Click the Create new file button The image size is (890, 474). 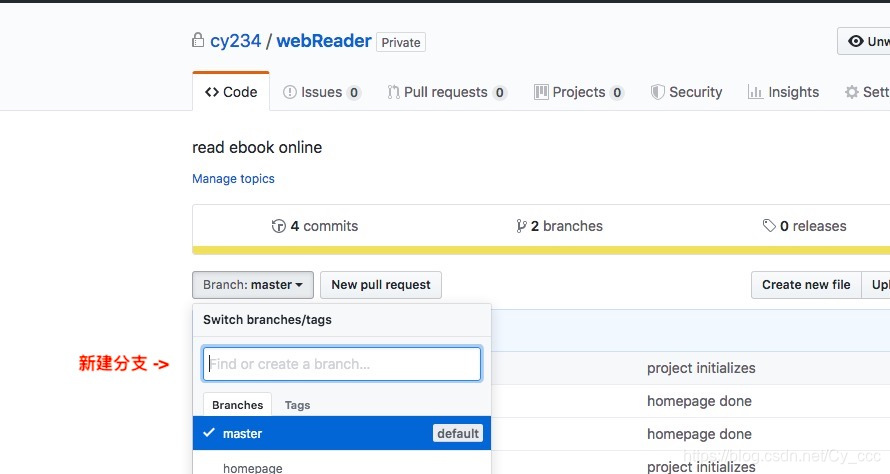(806, 285)
